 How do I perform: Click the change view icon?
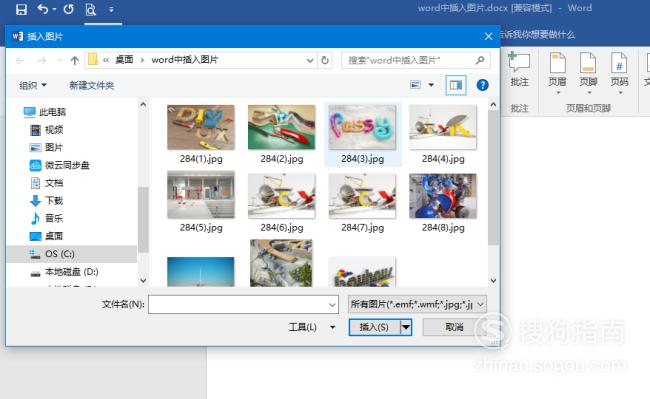tap(415, 85)
